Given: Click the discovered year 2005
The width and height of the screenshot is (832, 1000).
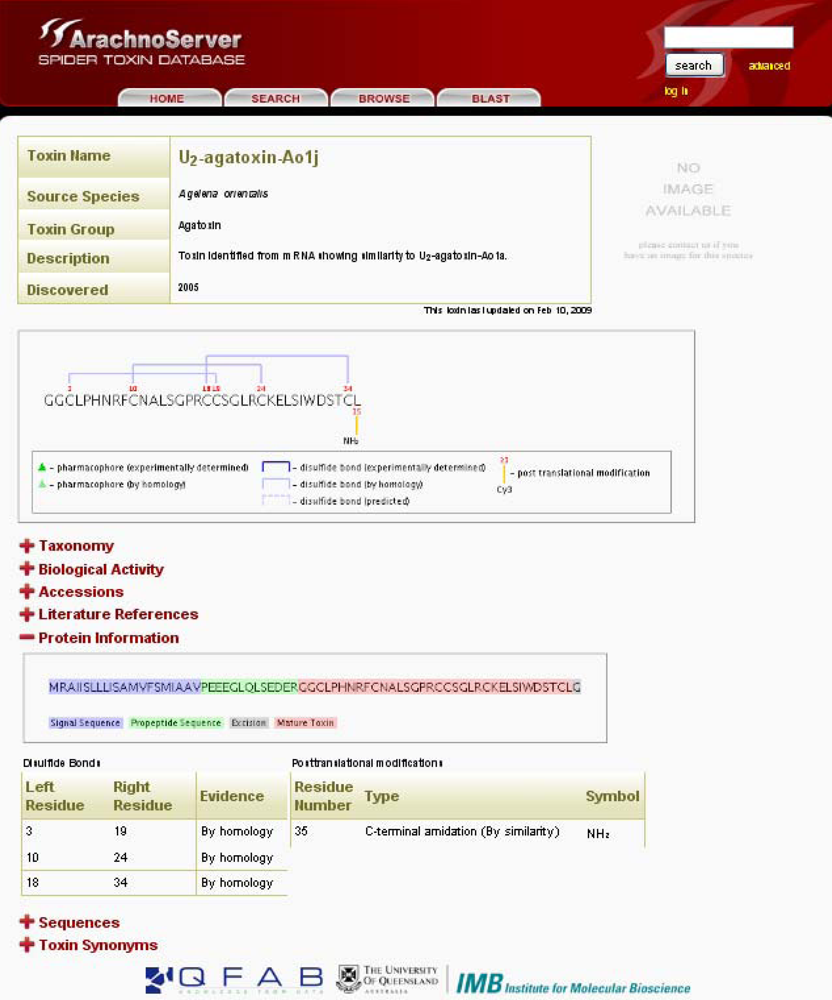Looking at the screenshot, I should (188, 288).
